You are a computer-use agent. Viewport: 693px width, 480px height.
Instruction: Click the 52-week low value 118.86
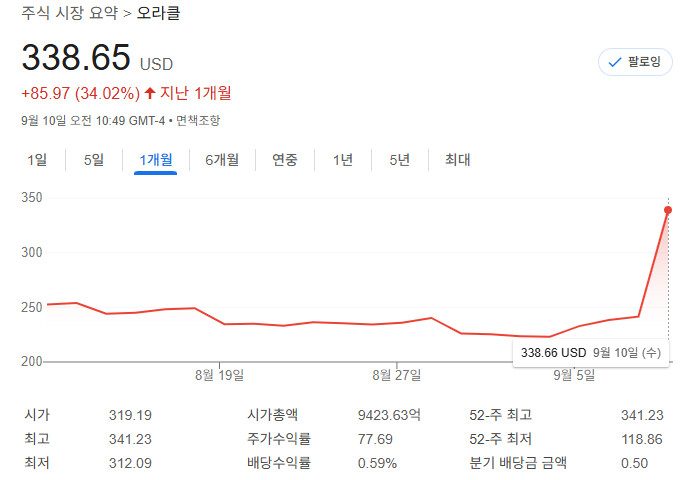(642, 439)
